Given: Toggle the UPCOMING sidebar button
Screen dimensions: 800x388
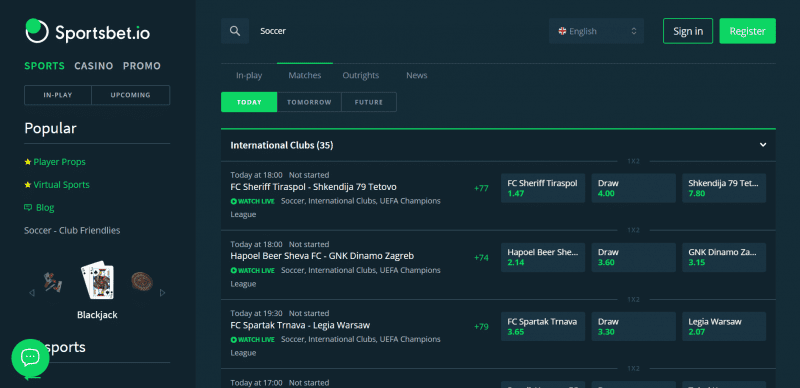Looking at the screenshot, I should 131,95.
